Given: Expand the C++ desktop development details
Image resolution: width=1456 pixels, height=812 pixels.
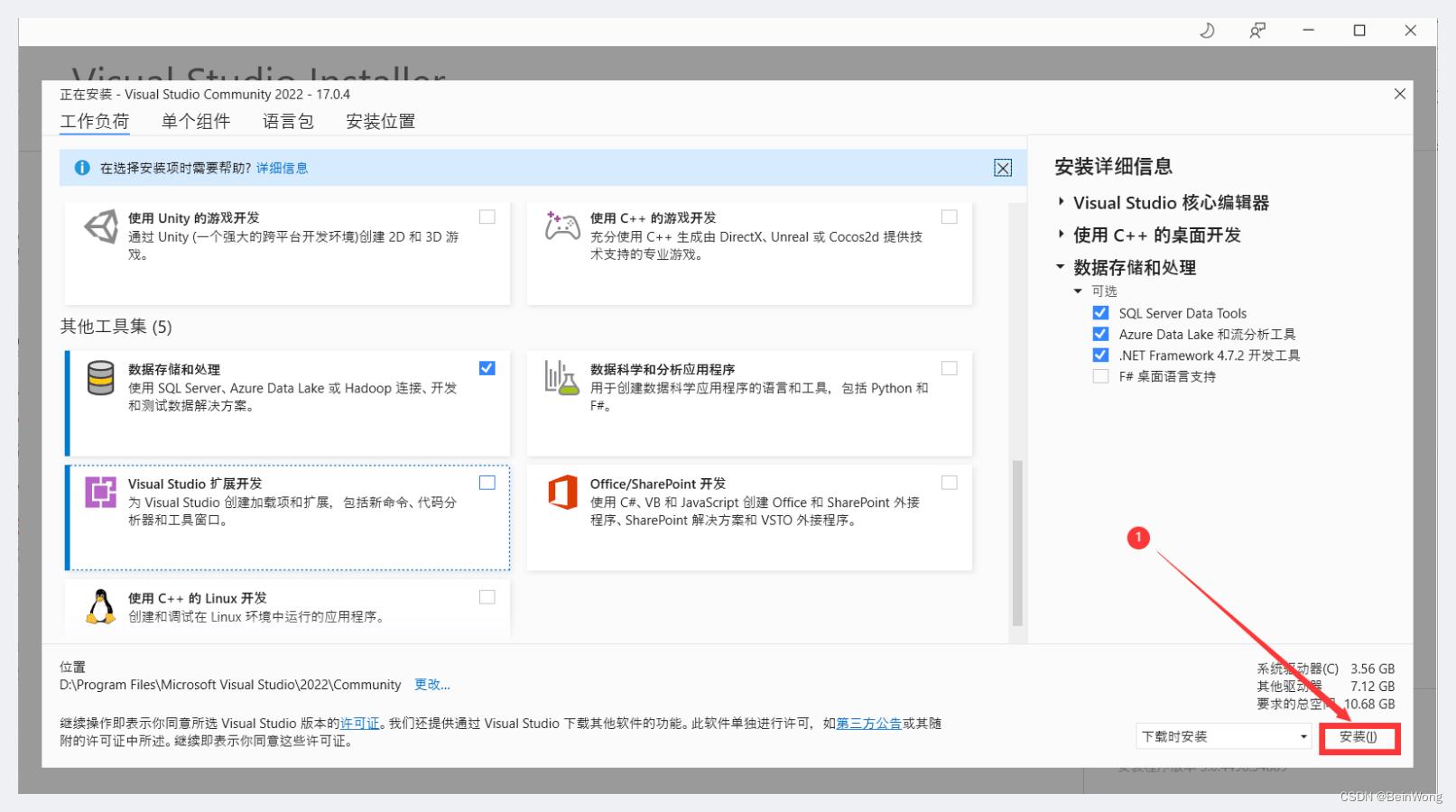Looking at the screenshot, I should 1062,235.
